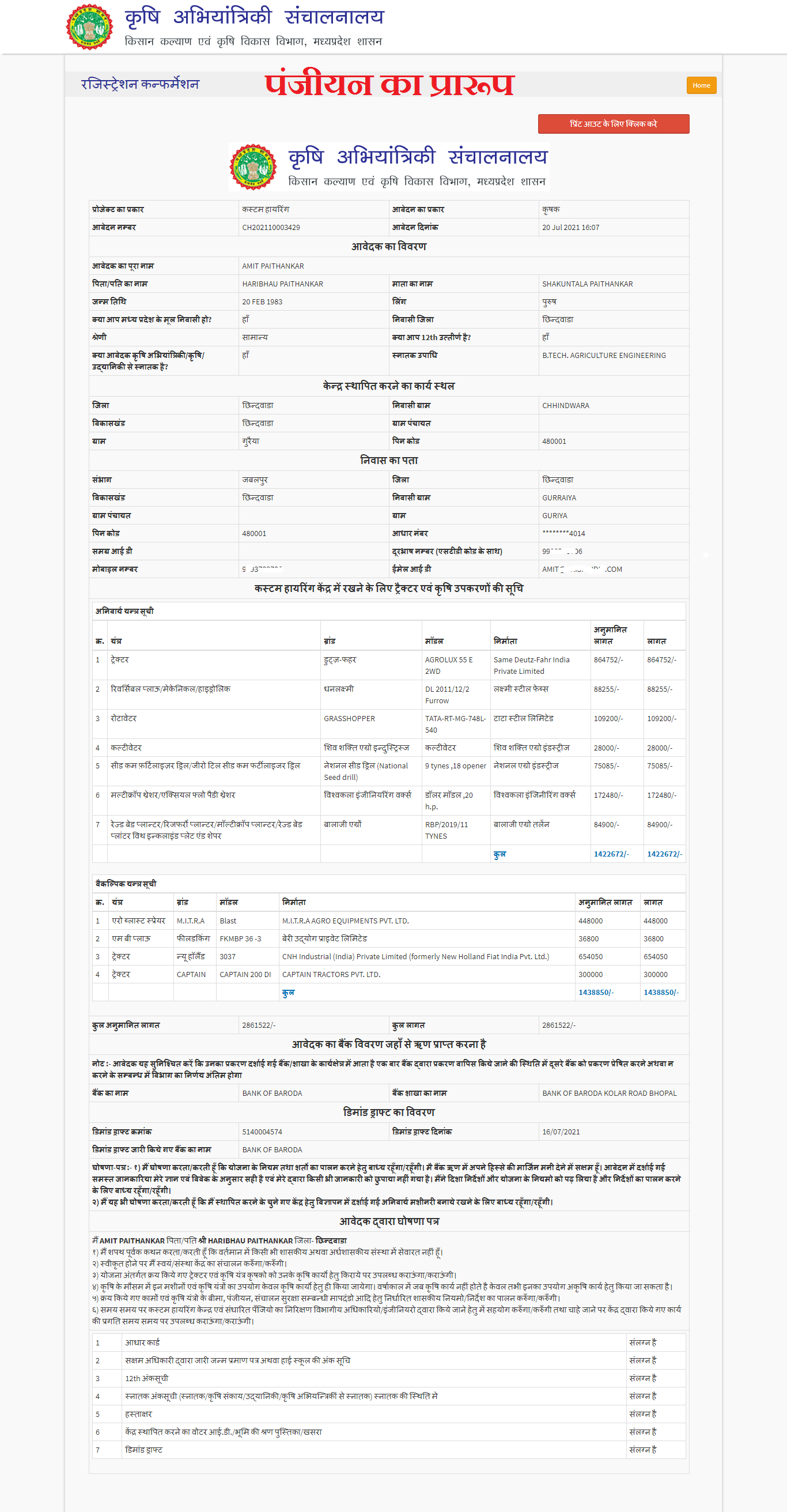Click planter model 'RBP/2019/11 TYNES'

coord(447,831)
